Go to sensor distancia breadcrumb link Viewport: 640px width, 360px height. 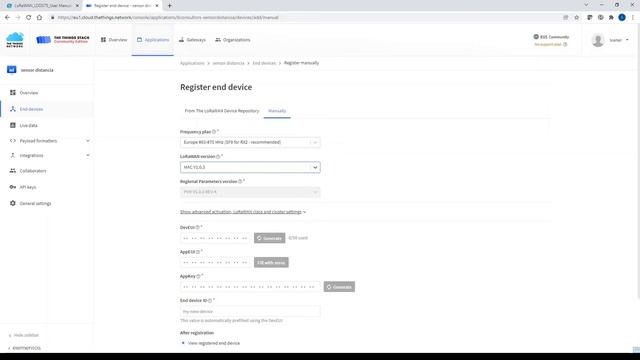(228, 63)
